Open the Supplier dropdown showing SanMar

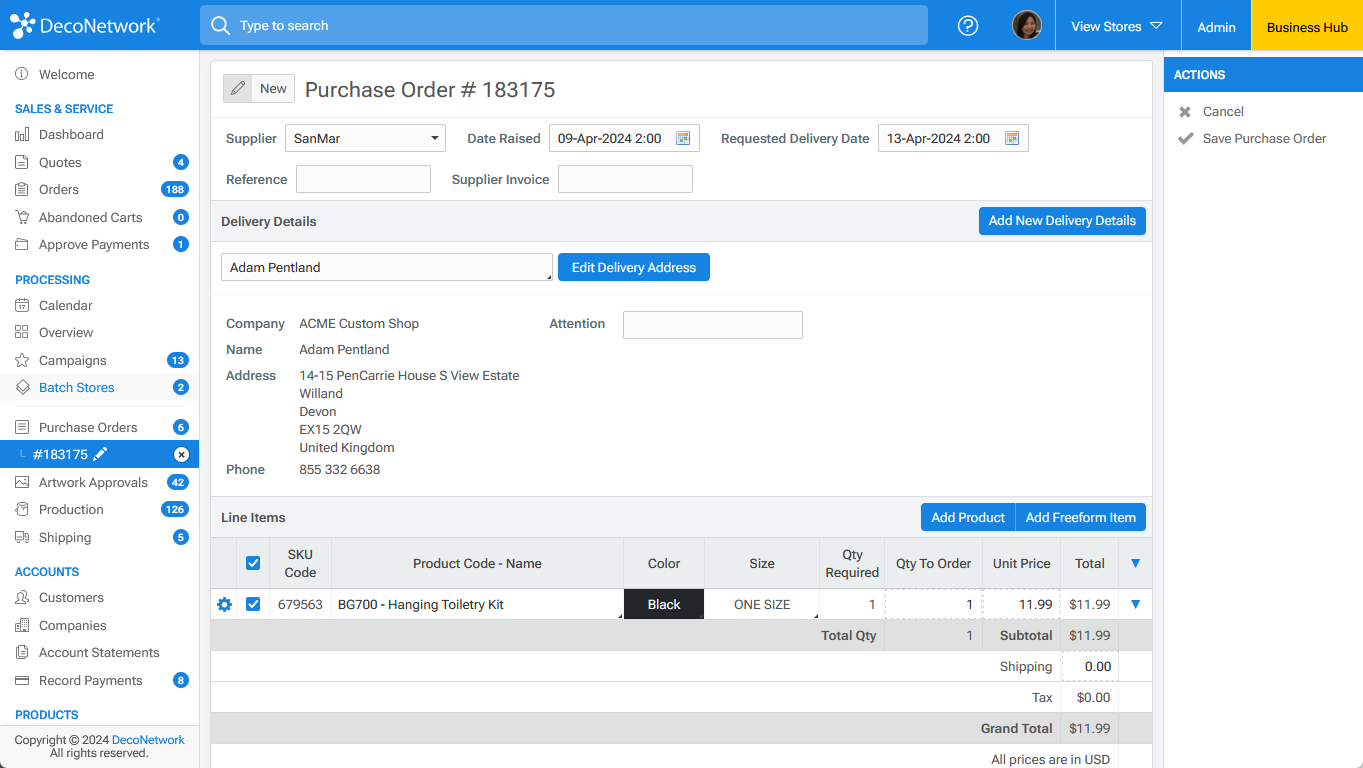click(365, 138)
